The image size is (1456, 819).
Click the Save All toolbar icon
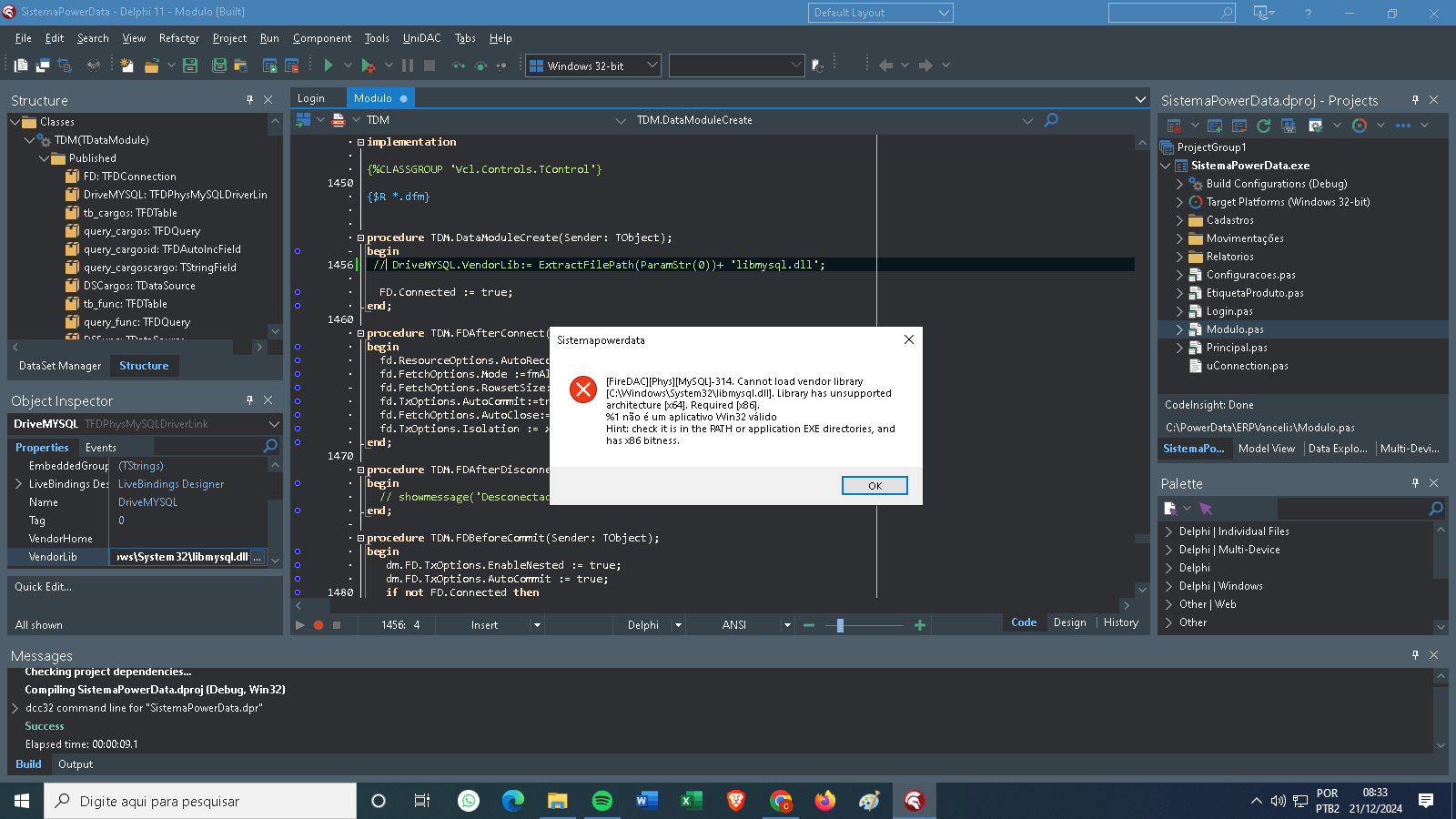pos(219,65)
